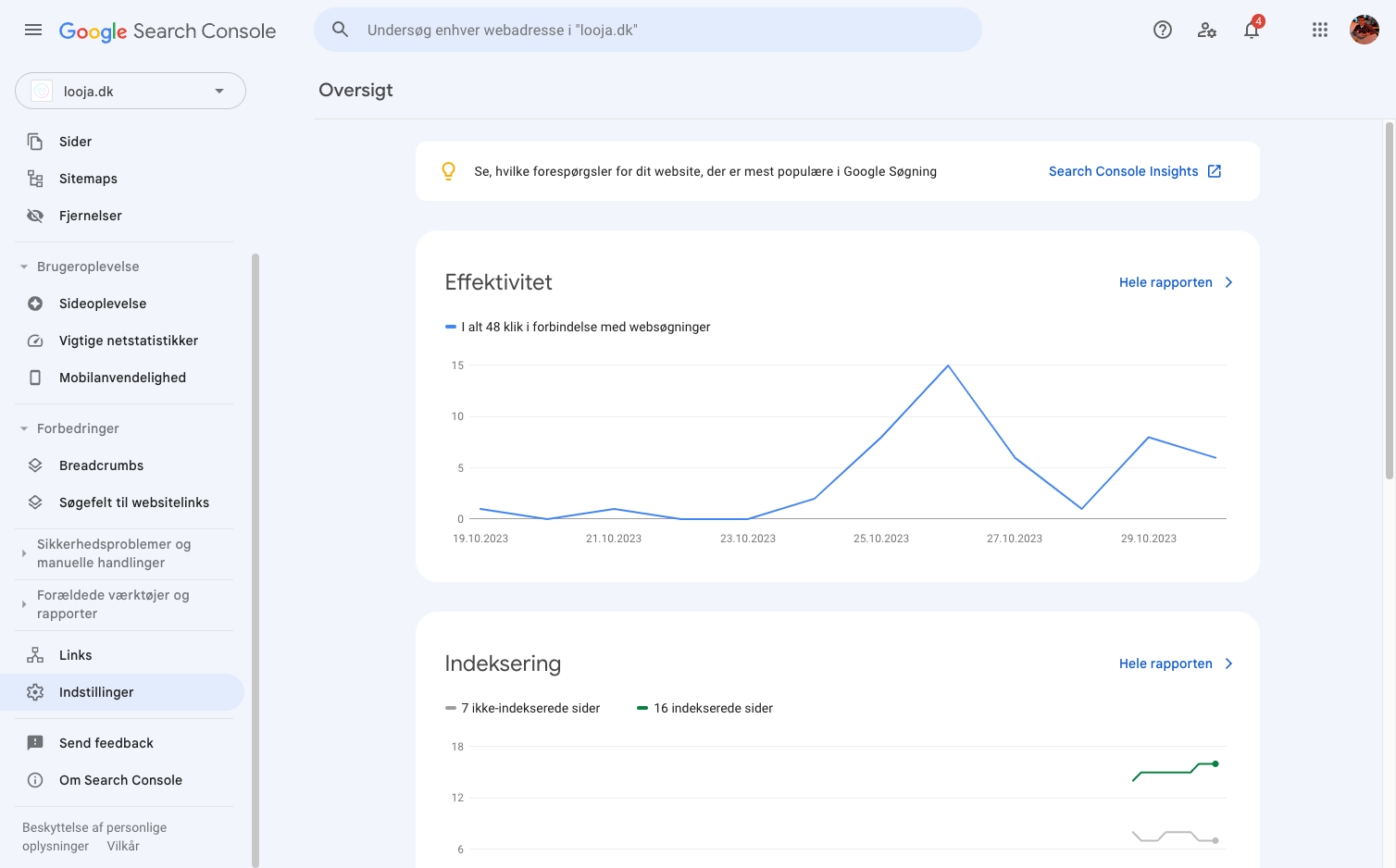The image size is (1396, 868).
Task: Click the Vigtige netstatistikker gauge icon
Action: pyautogui.click(x=35, y=341)
